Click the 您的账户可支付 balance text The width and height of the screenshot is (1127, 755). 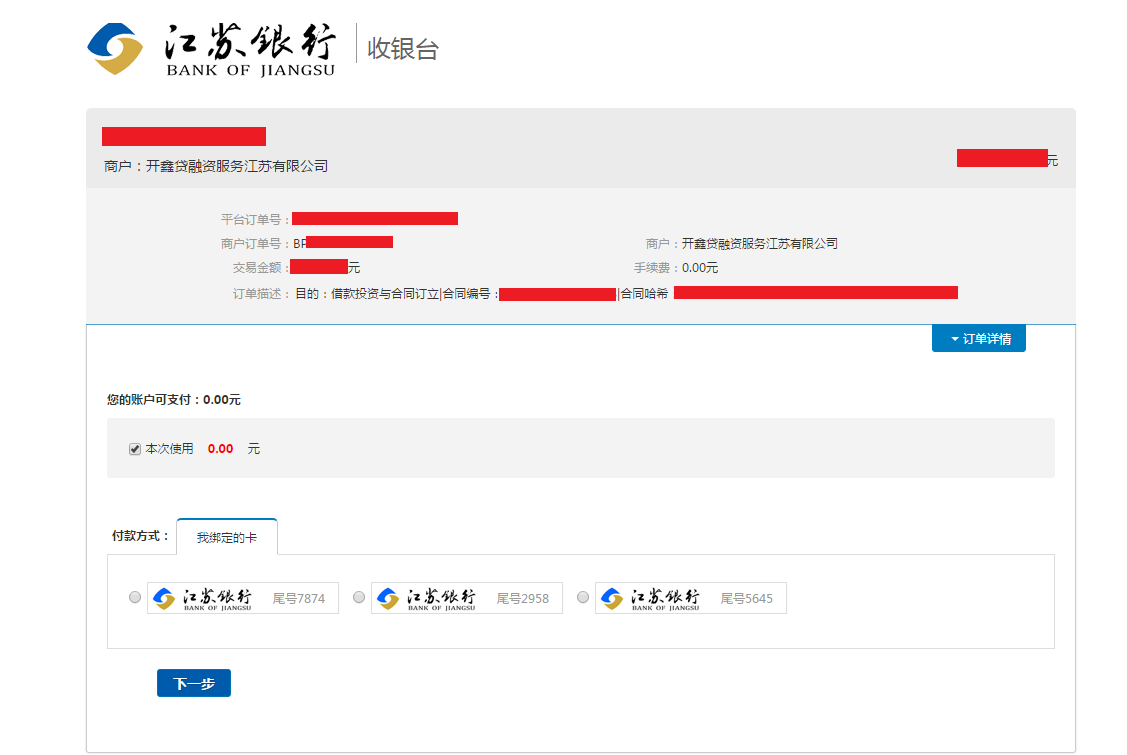(x=174, y=400)
